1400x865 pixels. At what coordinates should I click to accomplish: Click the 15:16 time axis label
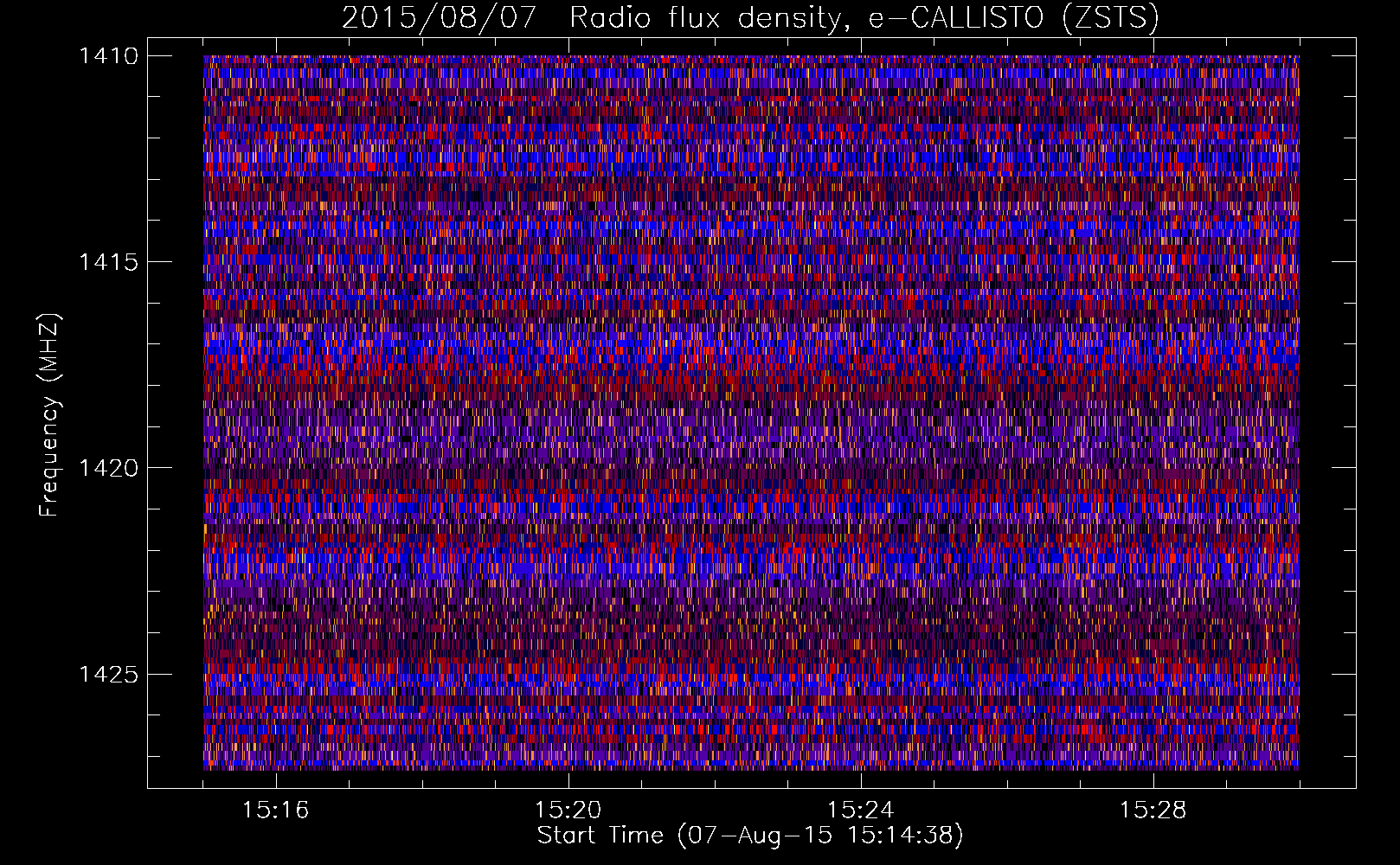point(275,811)
